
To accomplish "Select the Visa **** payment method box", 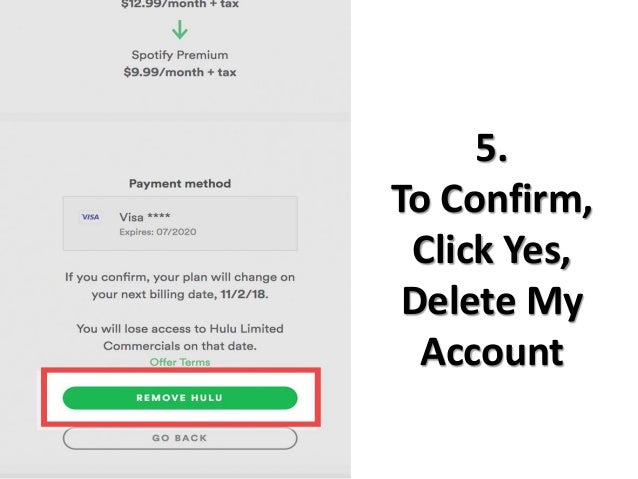I will [x=180, y=223].
